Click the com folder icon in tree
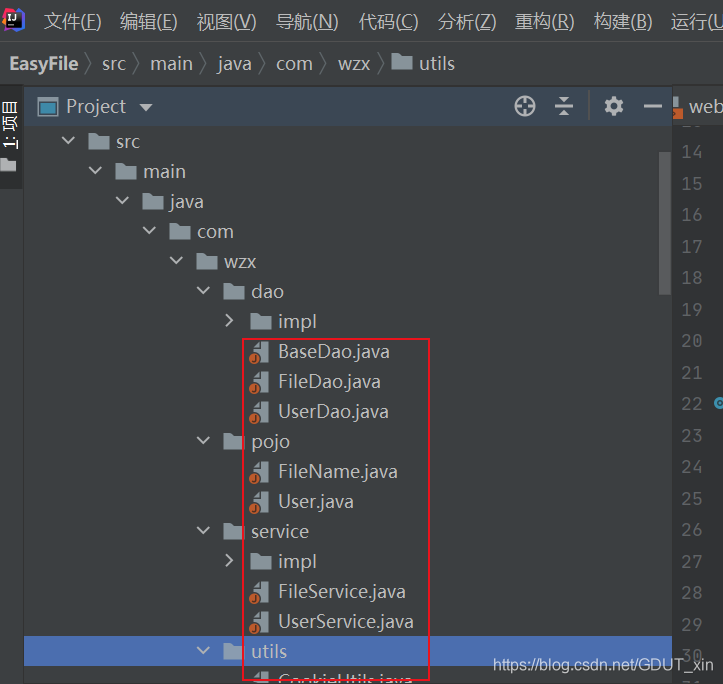 pos(180,232)
